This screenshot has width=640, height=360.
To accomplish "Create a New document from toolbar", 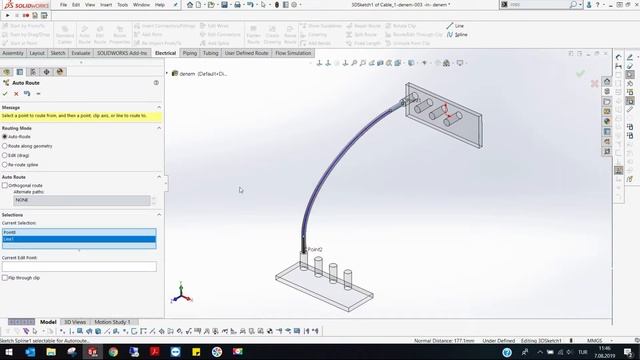I will point(198,5).
